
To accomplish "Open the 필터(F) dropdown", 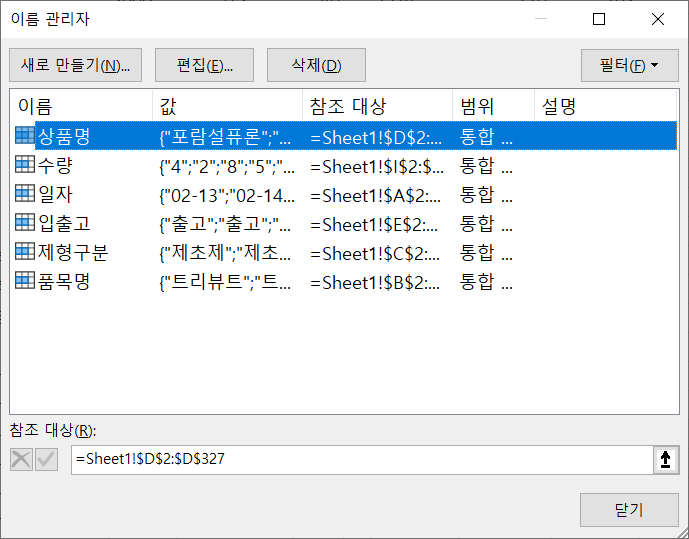I will 630,65.
